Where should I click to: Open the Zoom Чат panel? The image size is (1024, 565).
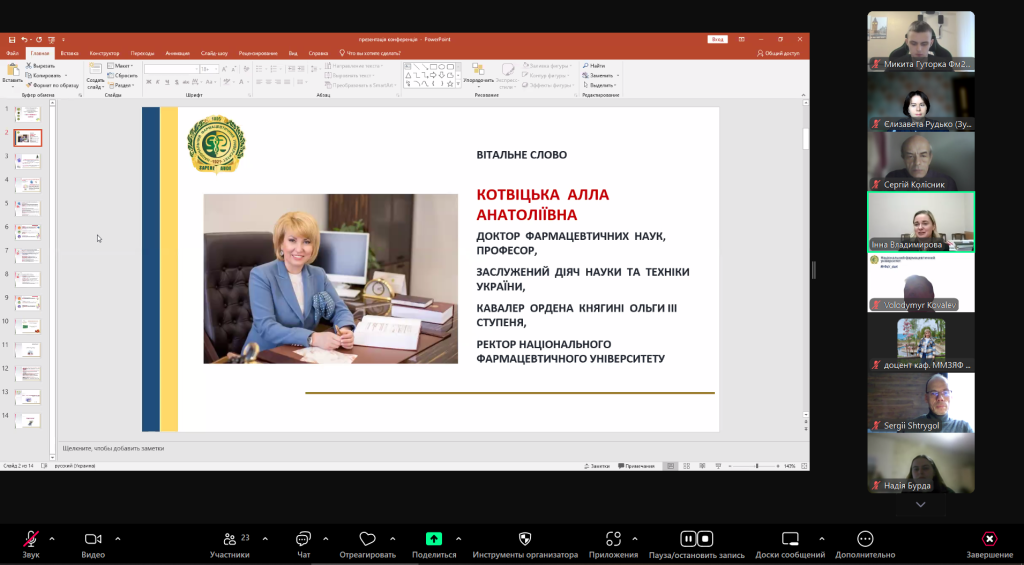pos(303,544)
